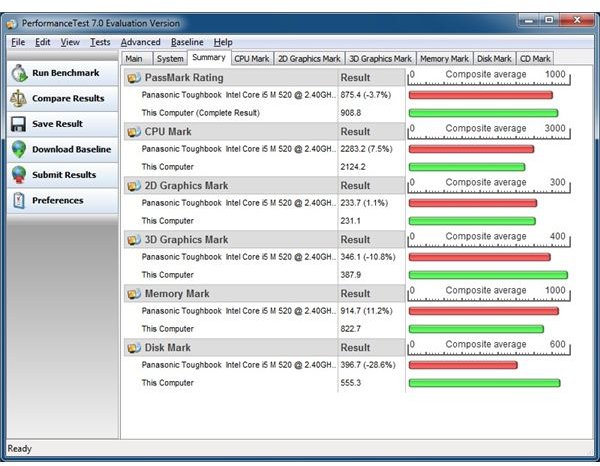Switch to the CPU Mark tab
Image resolution: width=600 pixels, height=466 pixels.
pos(252,59)
